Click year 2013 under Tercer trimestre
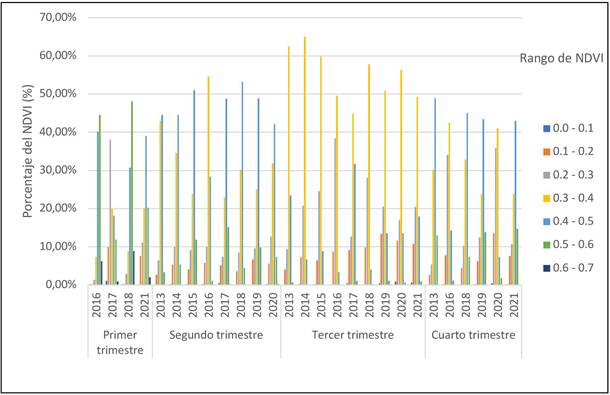610x395 pixels. click(289, 305)
